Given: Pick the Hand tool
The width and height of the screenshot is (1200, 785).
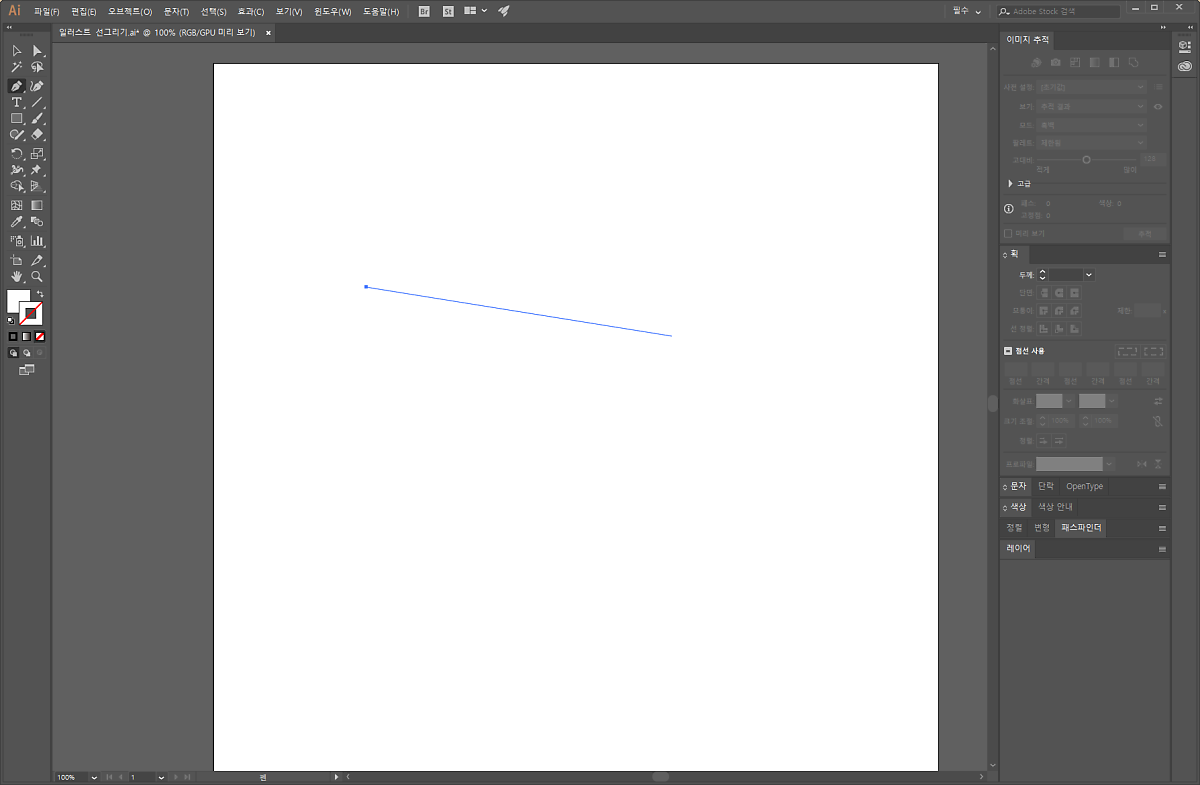Looking at the screenshot, I should 17,276.
